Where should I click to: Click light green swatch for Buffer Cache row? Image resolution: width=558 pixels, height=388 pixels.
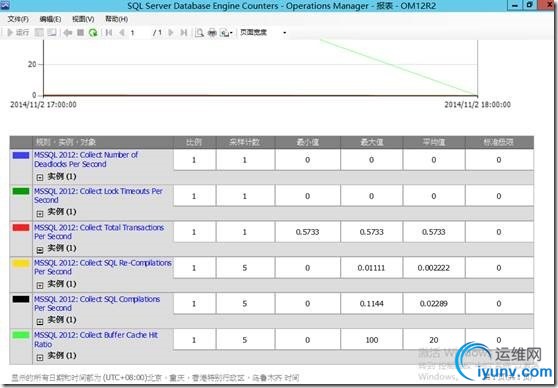pos(21,335)
